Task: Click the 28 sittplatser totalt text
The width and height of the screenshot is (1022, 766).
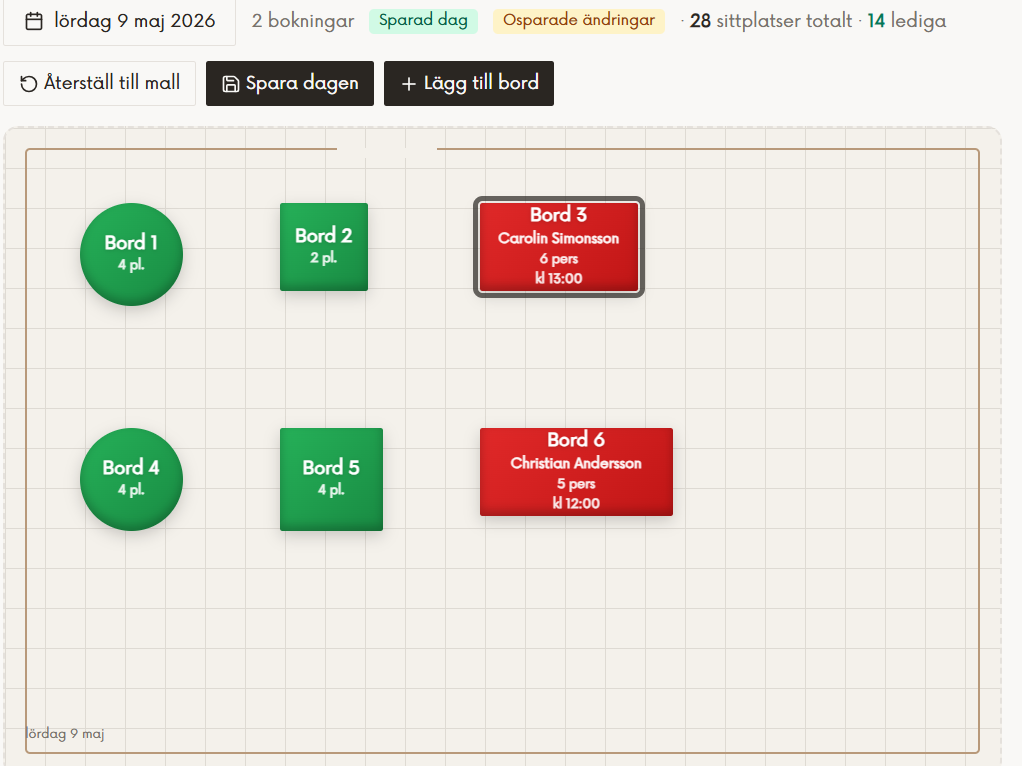Action: point(771,21)
